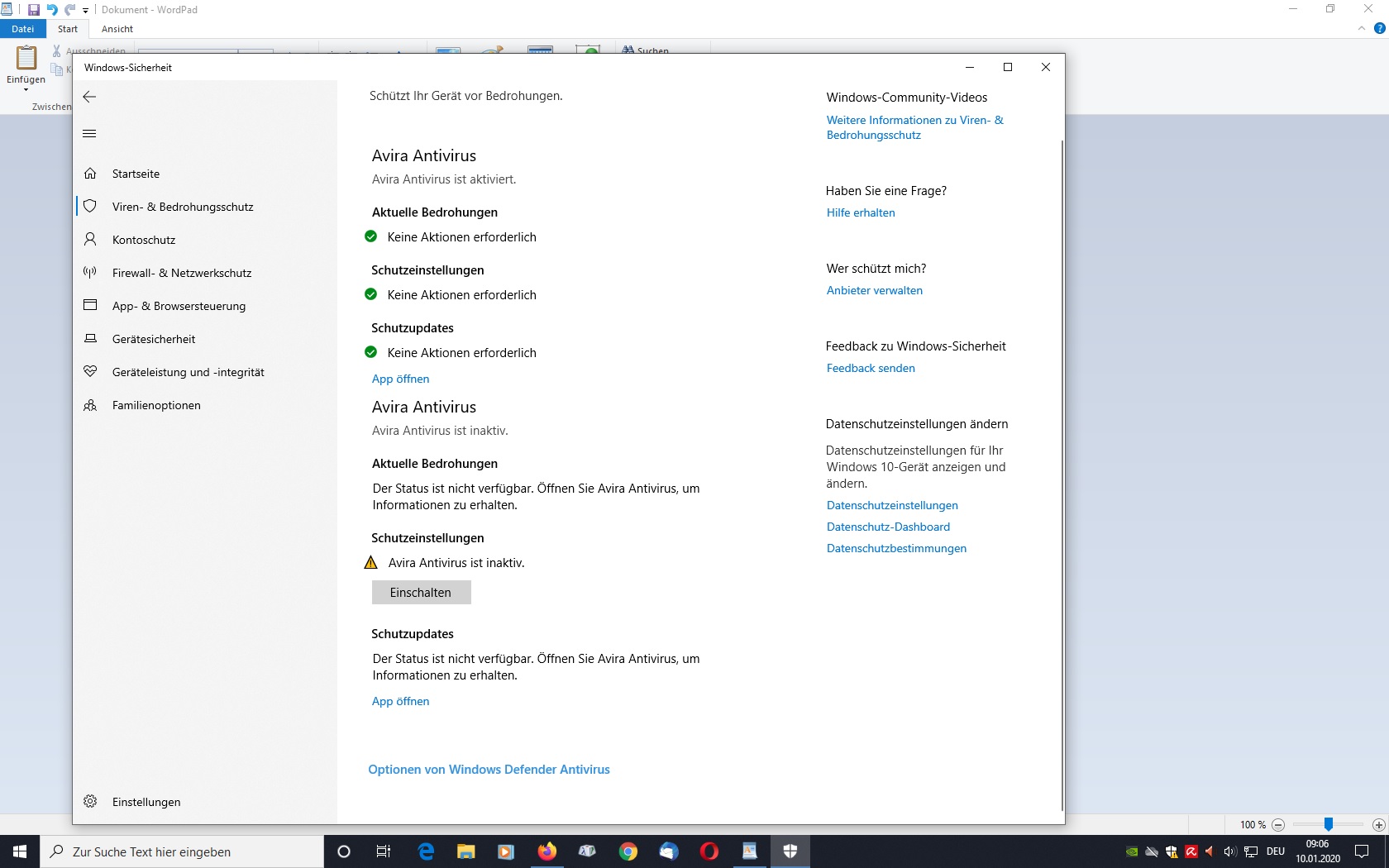Launch Opera browser from the taskbar

709,851
